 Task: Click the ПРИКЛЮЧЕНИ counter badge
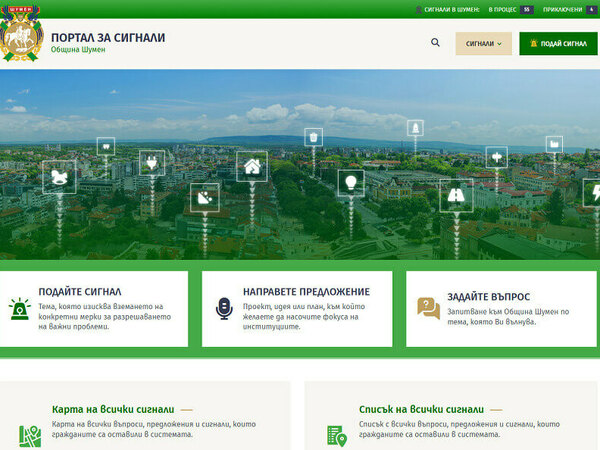[x=591, y=10]
